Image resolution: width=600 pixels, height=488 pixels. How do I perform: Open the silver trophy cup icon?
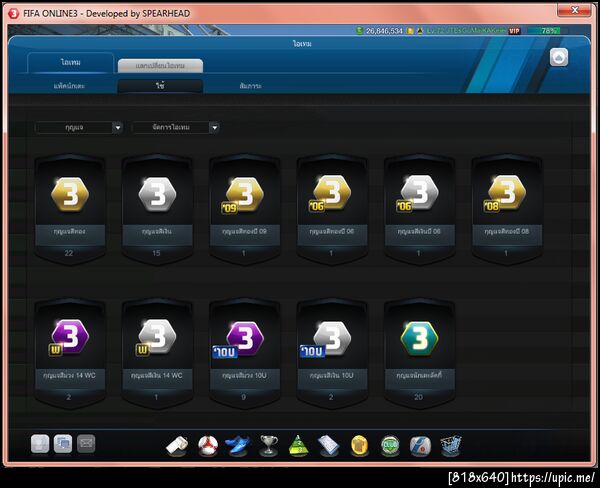pos(269,446)
